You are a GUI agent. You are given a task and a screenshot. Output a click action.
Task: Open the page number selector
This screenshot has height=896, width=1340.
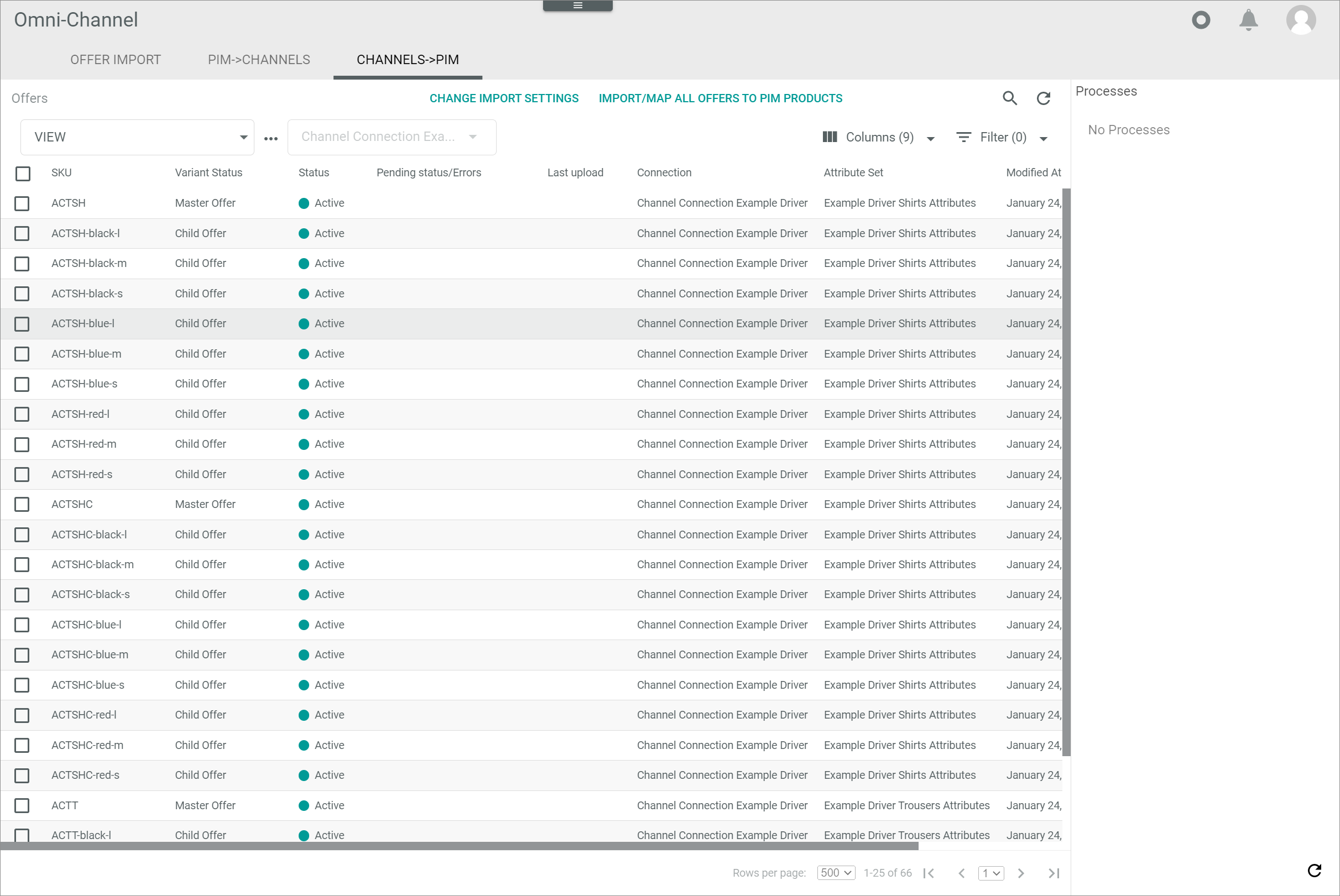coord(990,873)
